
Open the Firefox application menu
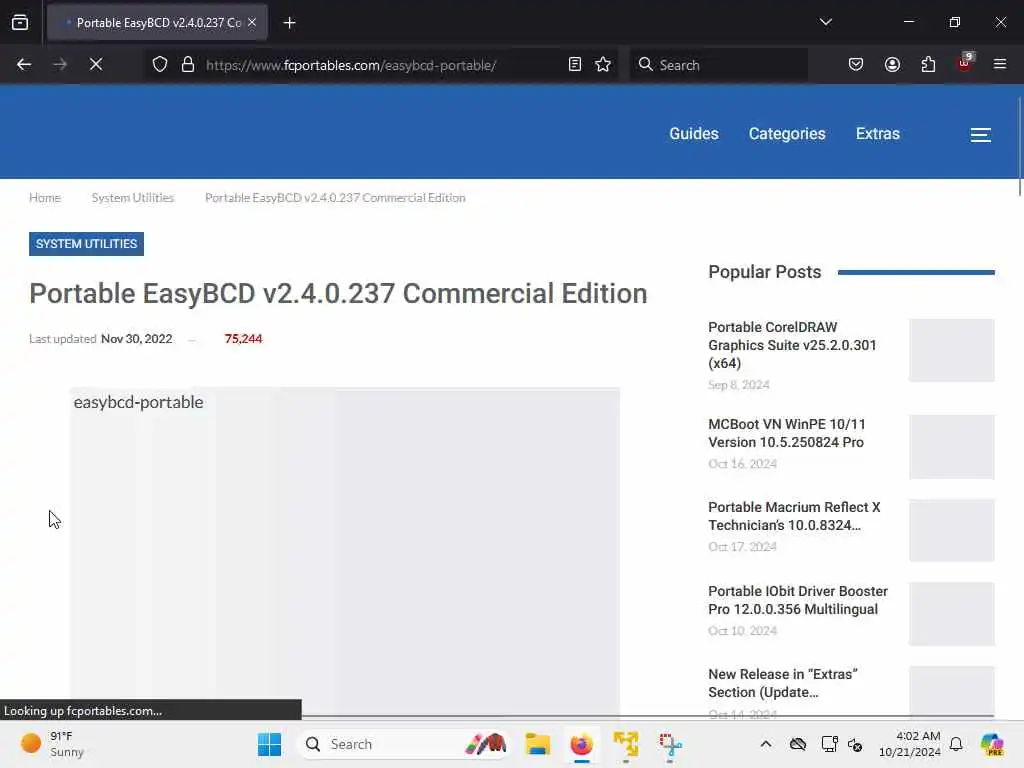coord(1000,64)
